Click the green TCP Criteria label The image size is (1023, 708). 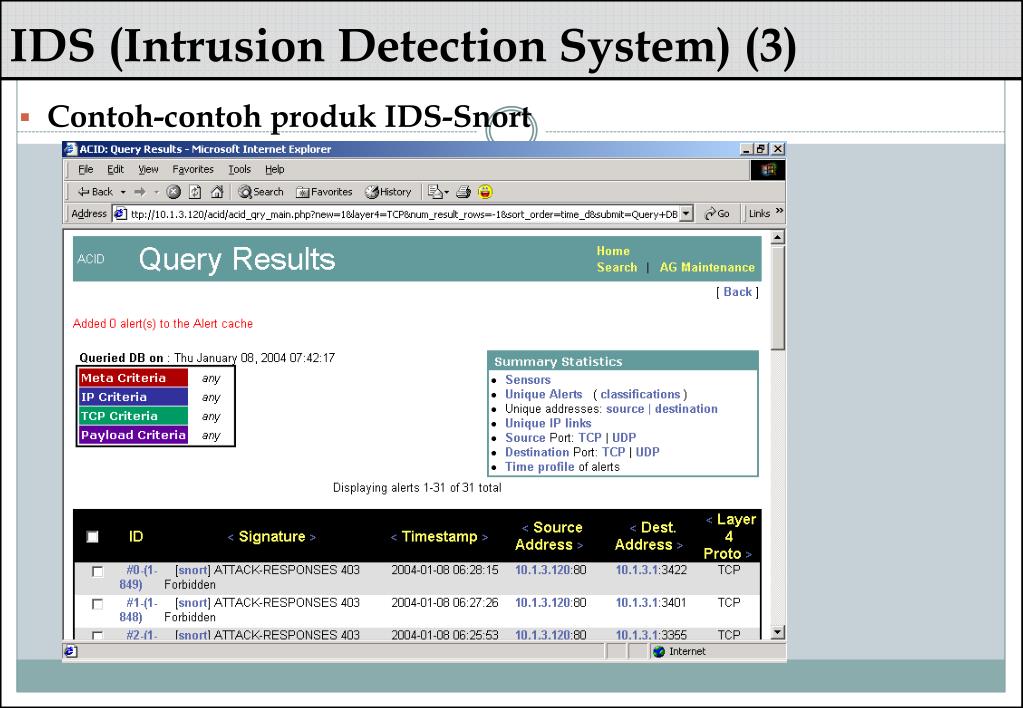133,416
